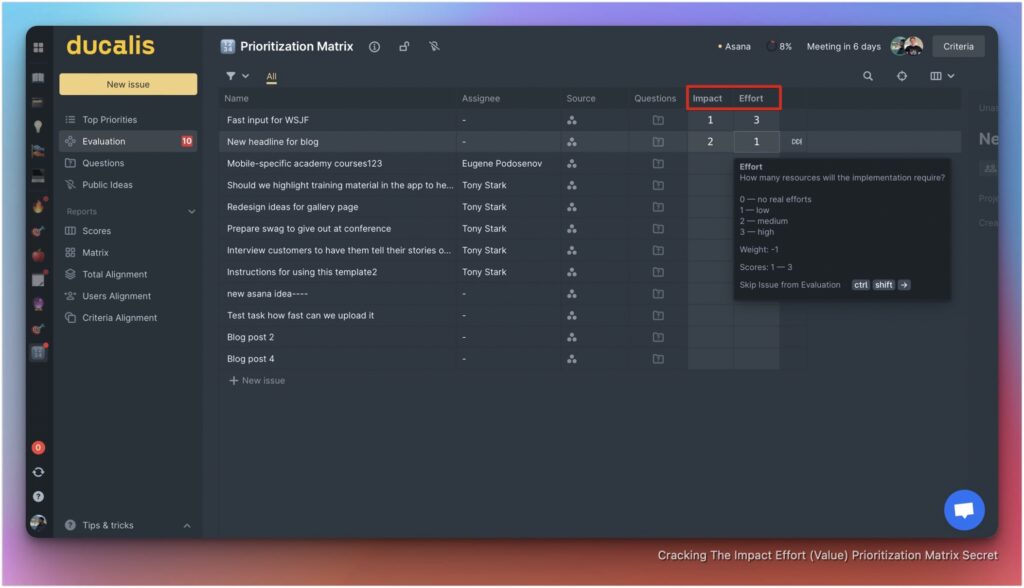Open the filter dropdown chevron

(243, 76)
